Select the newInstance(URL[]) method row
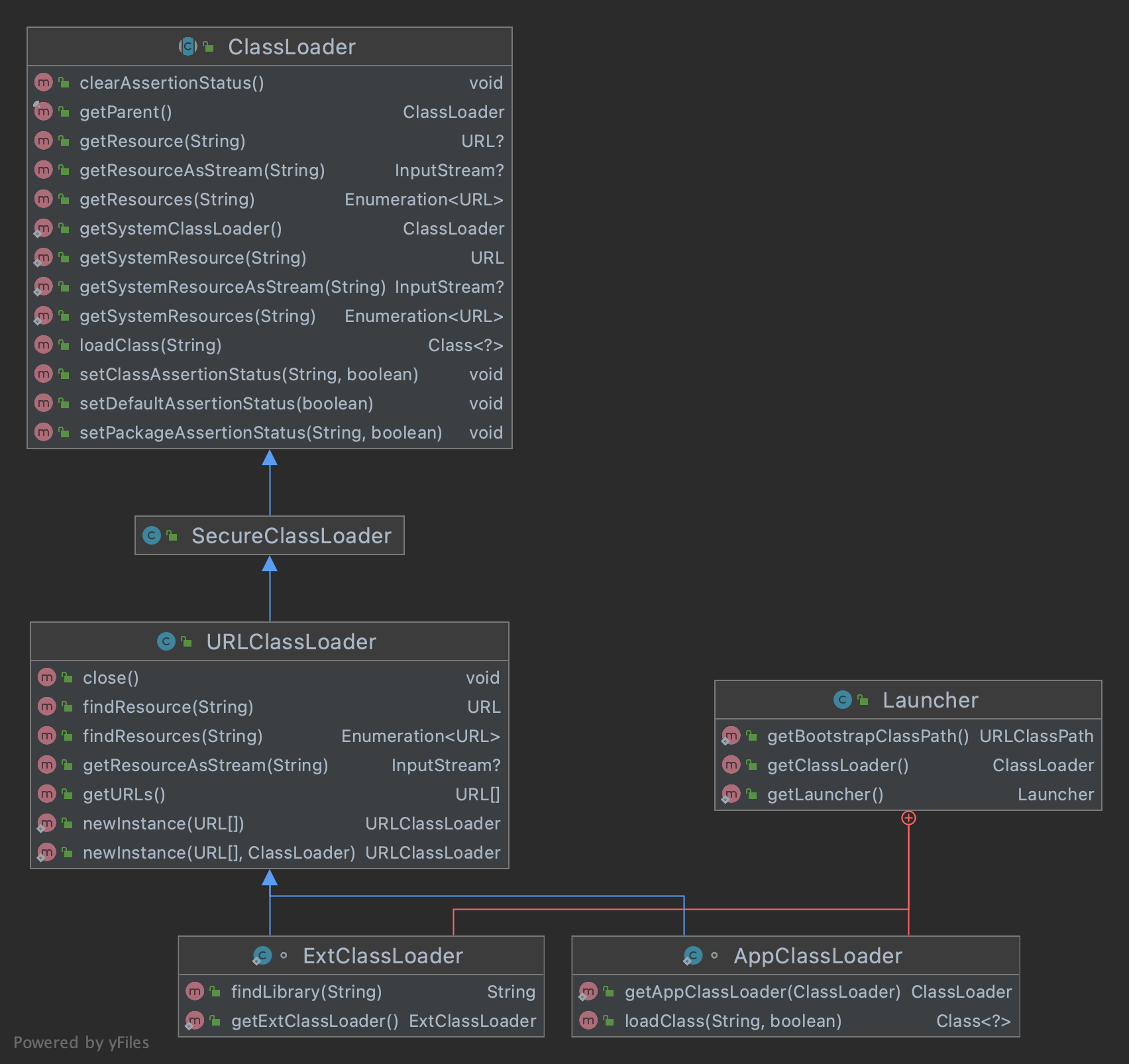Screen dimensions: 1129x1064 tap(270, 824)
